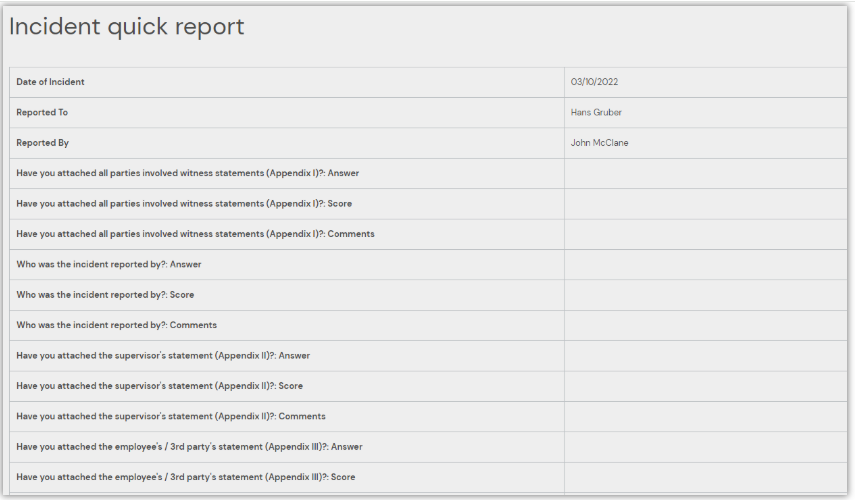
Task: Click empty value cell for witness statements Answer
Action: tap(705, 173)
